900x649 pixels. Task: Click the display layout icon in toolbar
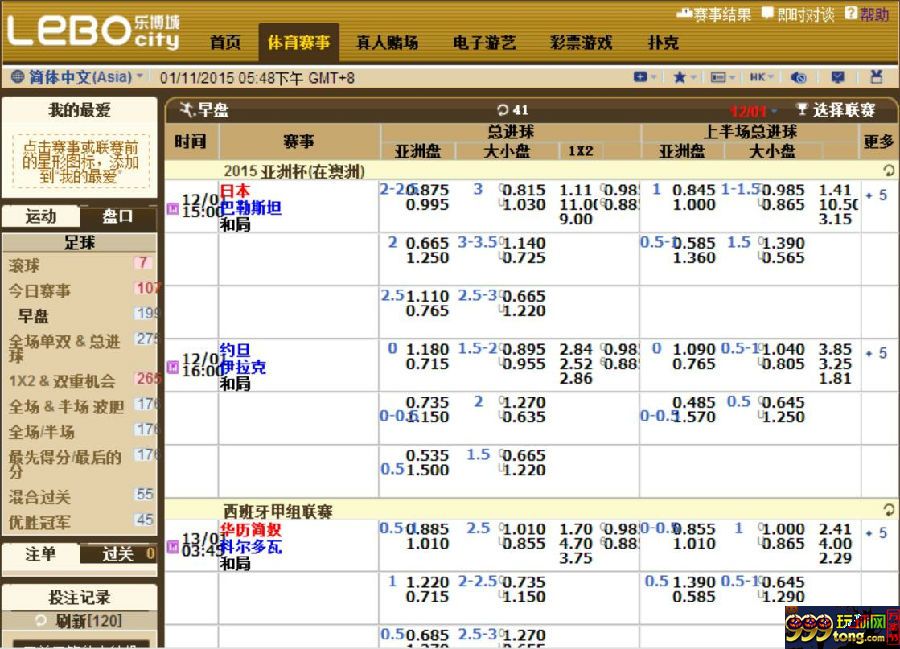(x=718, y=77)
